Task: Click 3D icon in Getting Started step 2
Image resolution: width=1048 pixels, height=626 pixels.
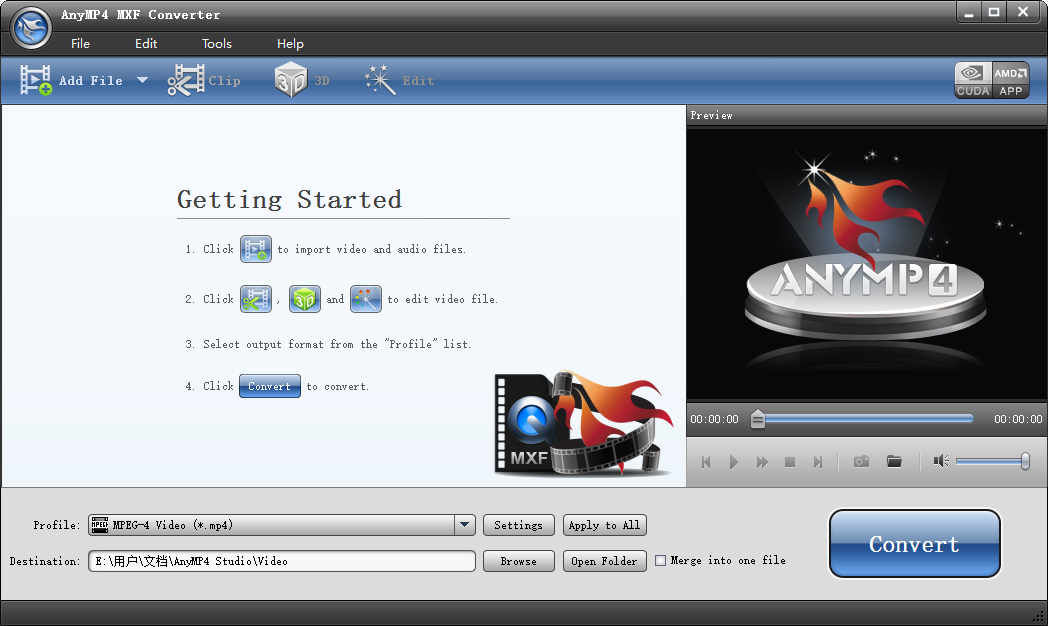Action: 305,299
